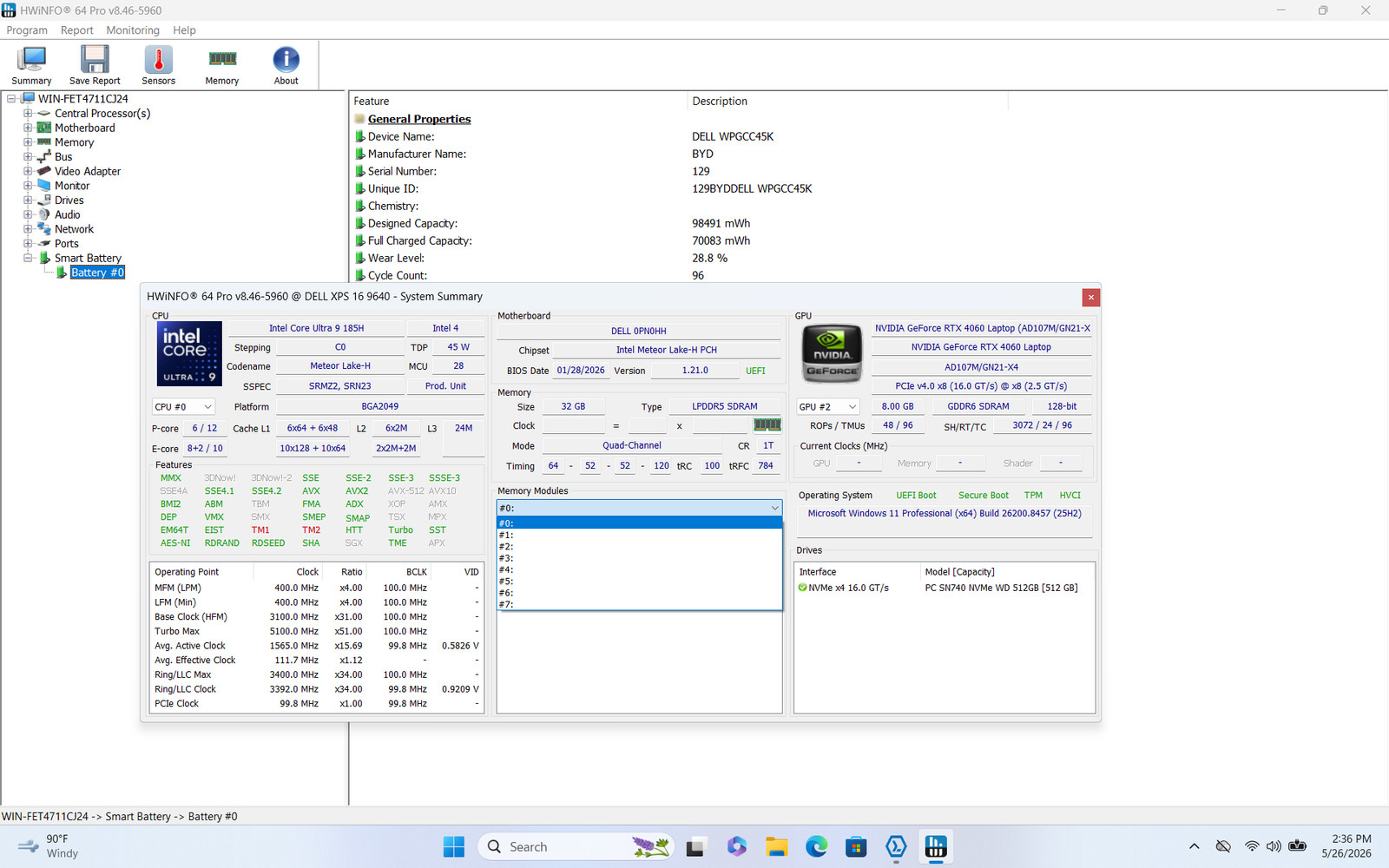
Task: Click the LPDDR5 SDRAM memory type field
Action: (x=725, y=406)
